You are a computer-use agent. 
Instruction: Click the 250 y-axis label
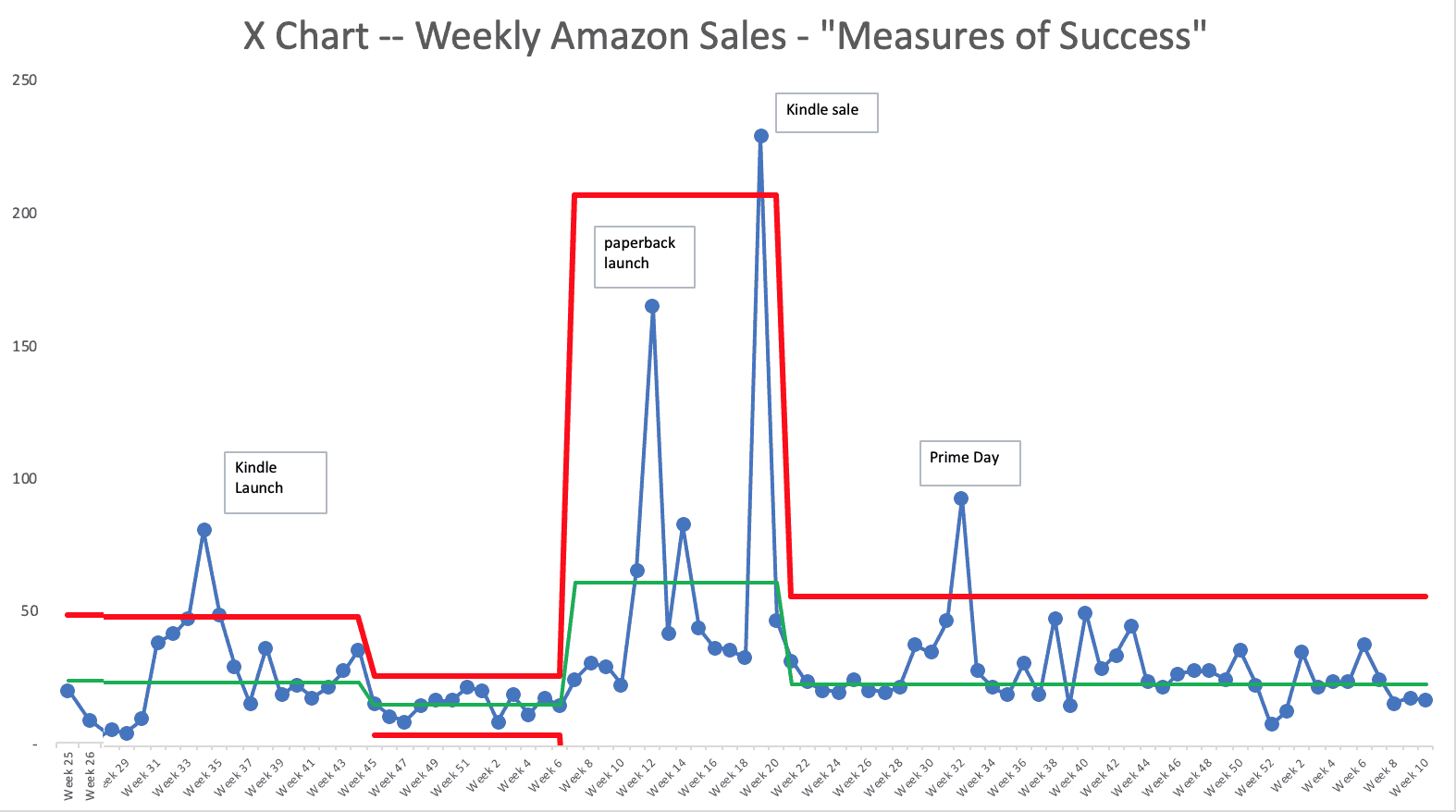25,80
